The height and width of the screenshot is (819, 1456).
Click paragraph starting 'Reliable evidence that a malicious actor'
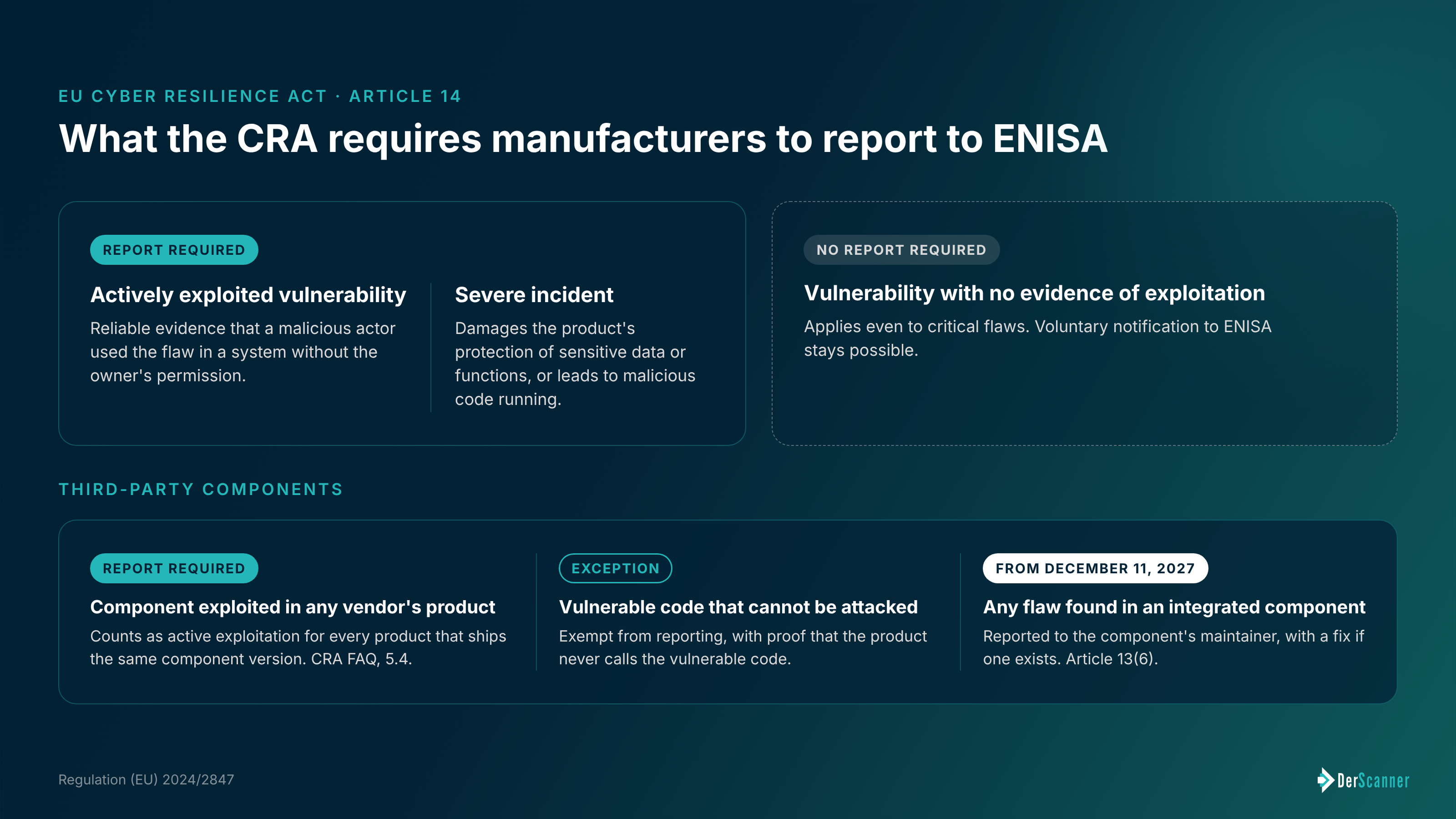(x=243, y=352)
